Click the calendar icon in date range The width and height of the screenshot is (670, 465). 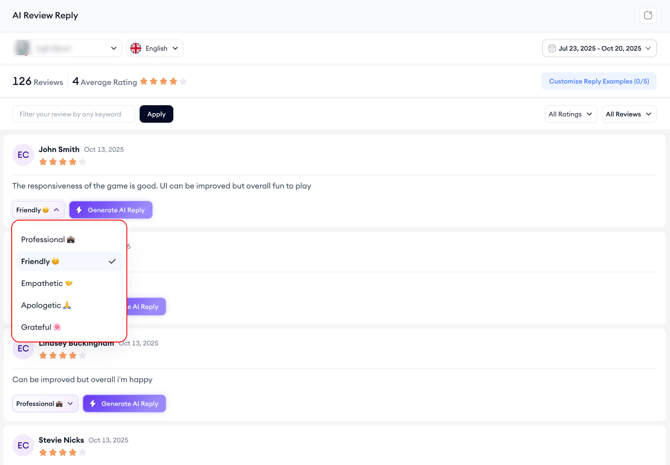(x=552, y=48)
